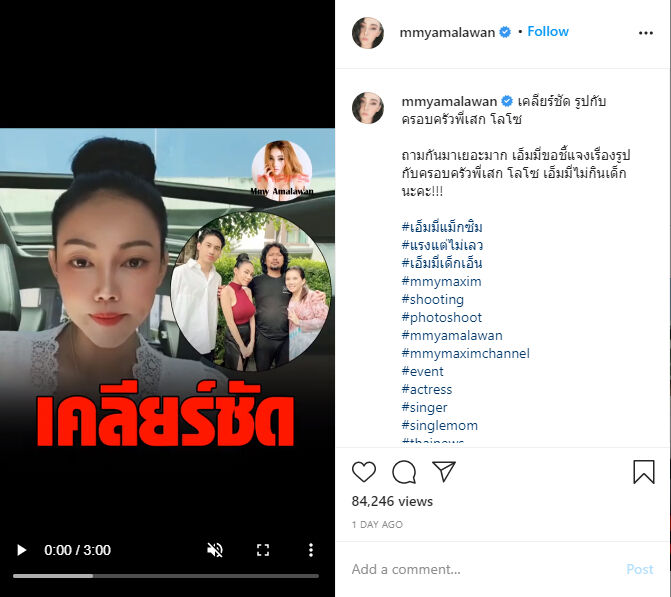Open the #singlemom hashtag
This screenshot has height=597, width=671.
point(439,425)
